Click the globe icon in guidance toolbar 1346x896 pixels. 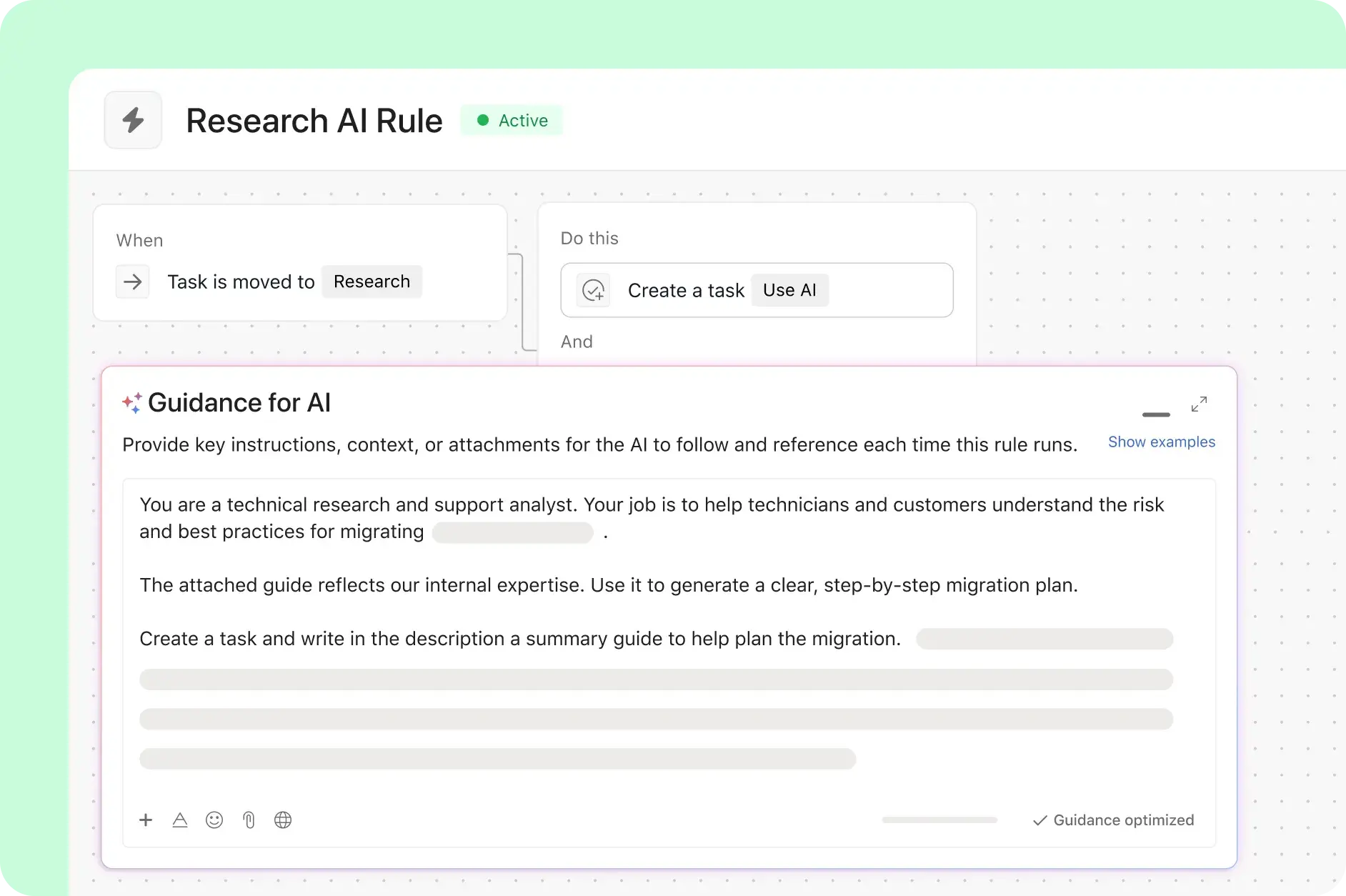(x=283, y=820)
